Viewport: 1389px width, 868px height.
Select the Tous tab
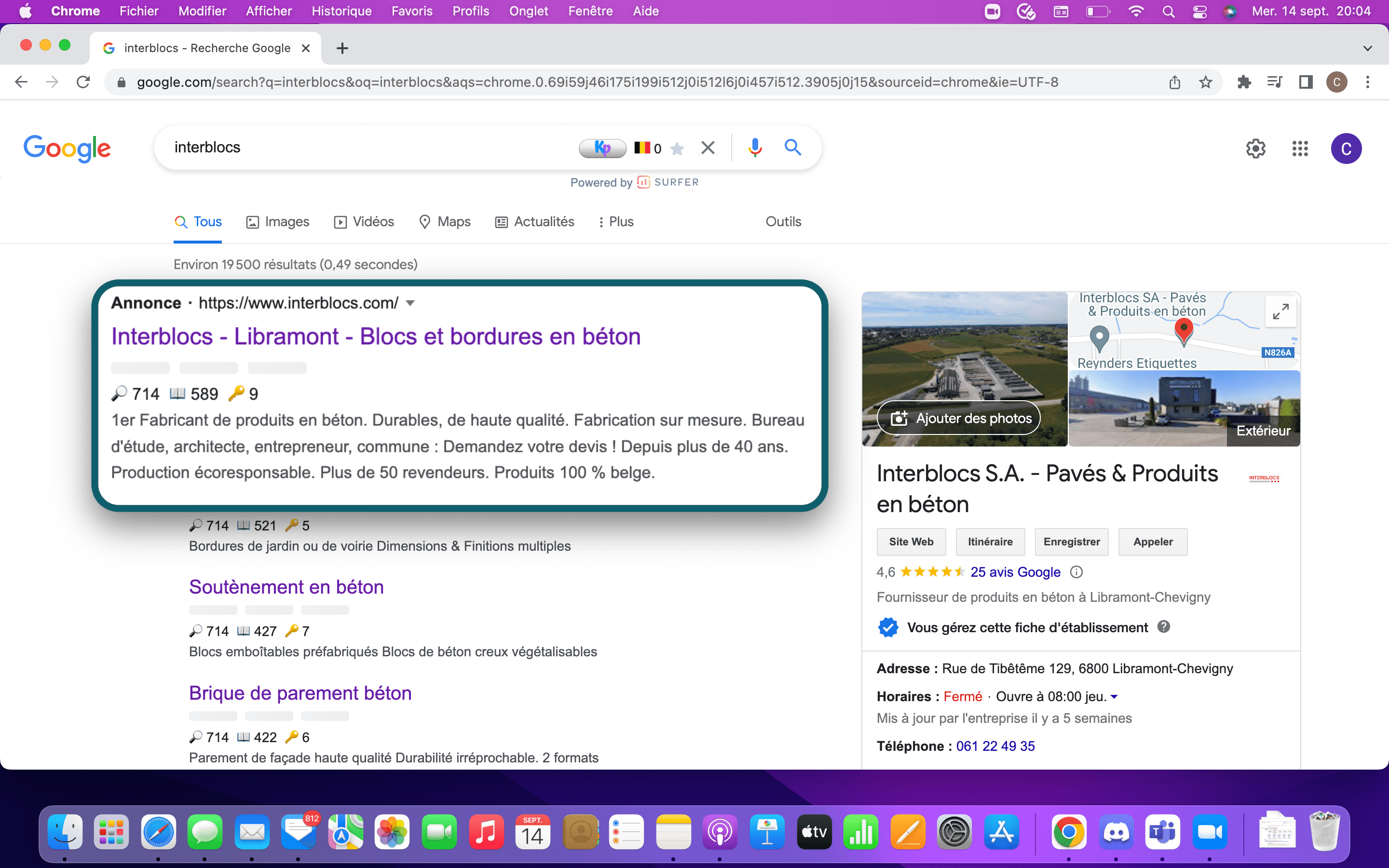tap(198, 222)
